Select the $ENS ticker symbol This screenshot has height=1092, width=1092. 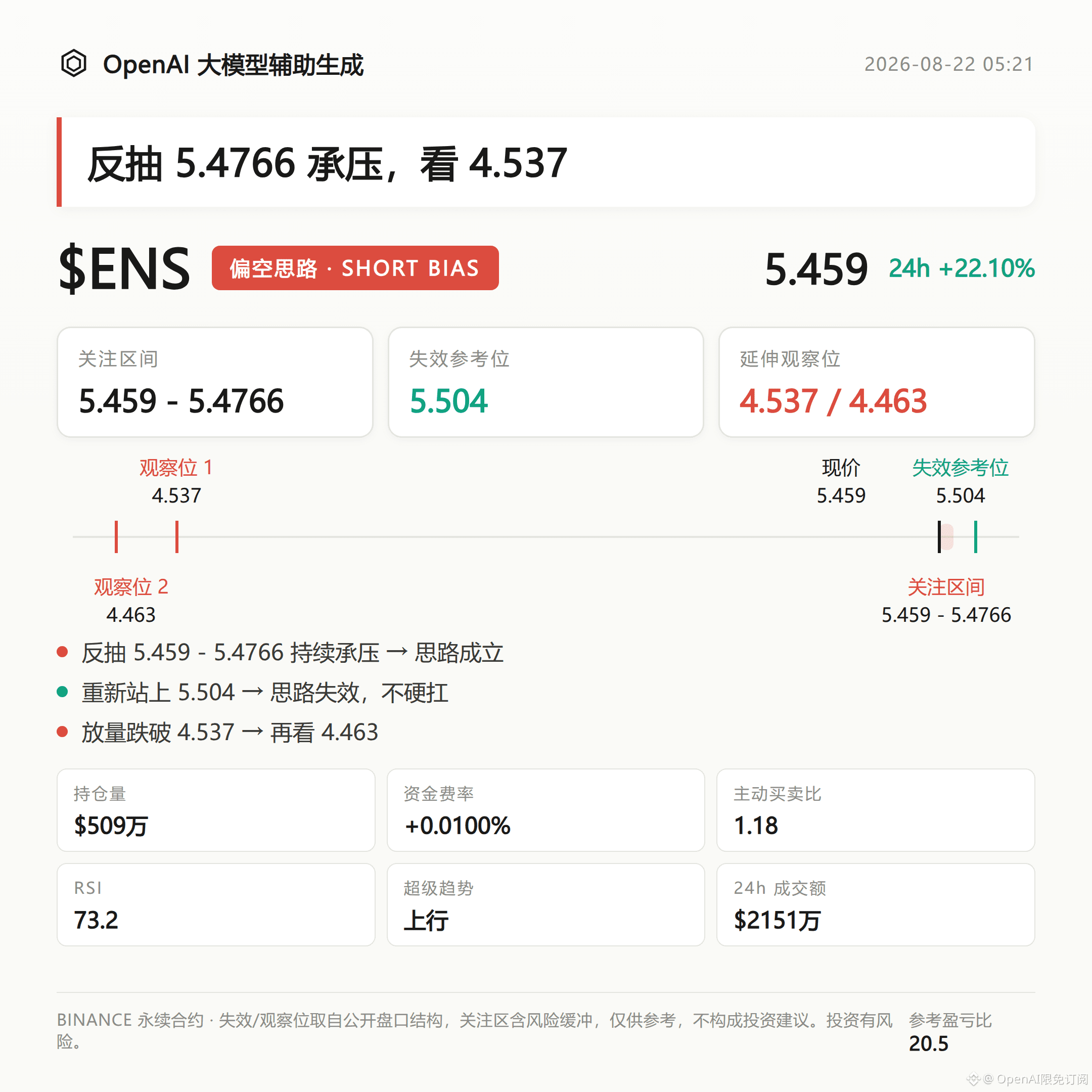[x=124, y=269]
